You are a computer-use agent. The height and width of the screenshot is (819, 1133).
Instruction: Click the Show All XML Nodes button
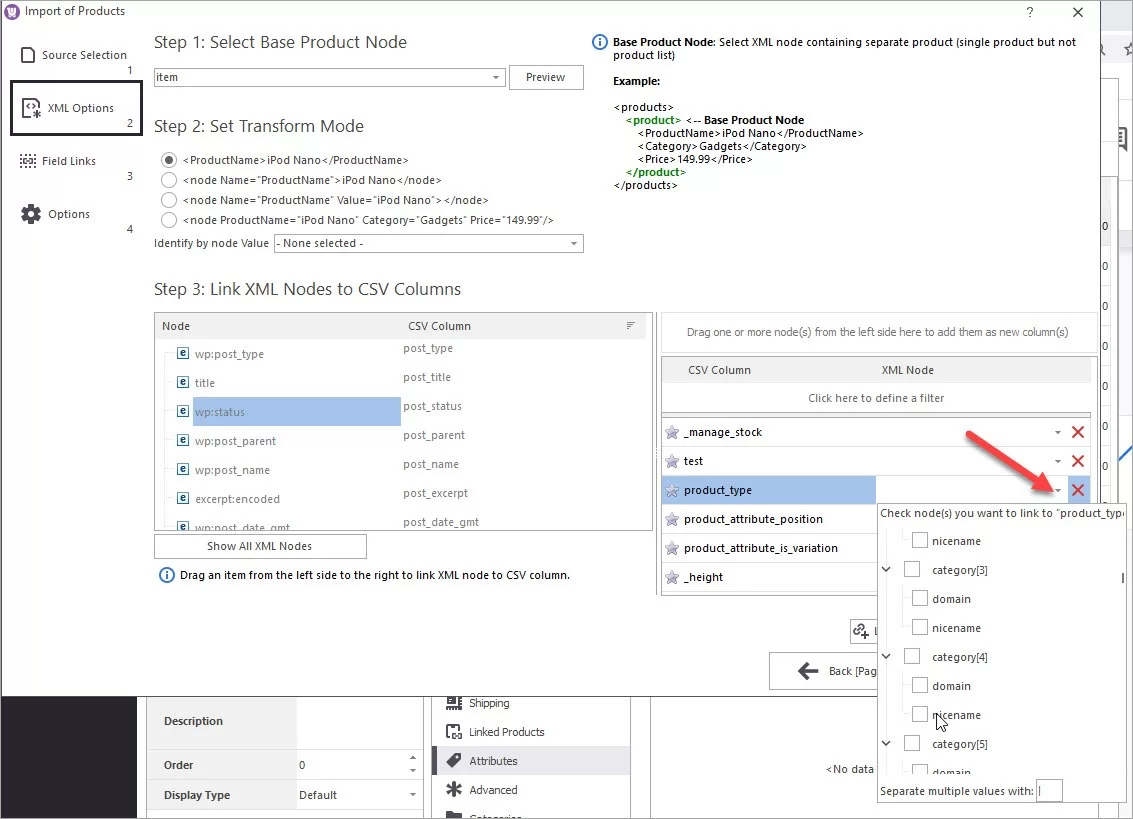click(x=259, y=546)
